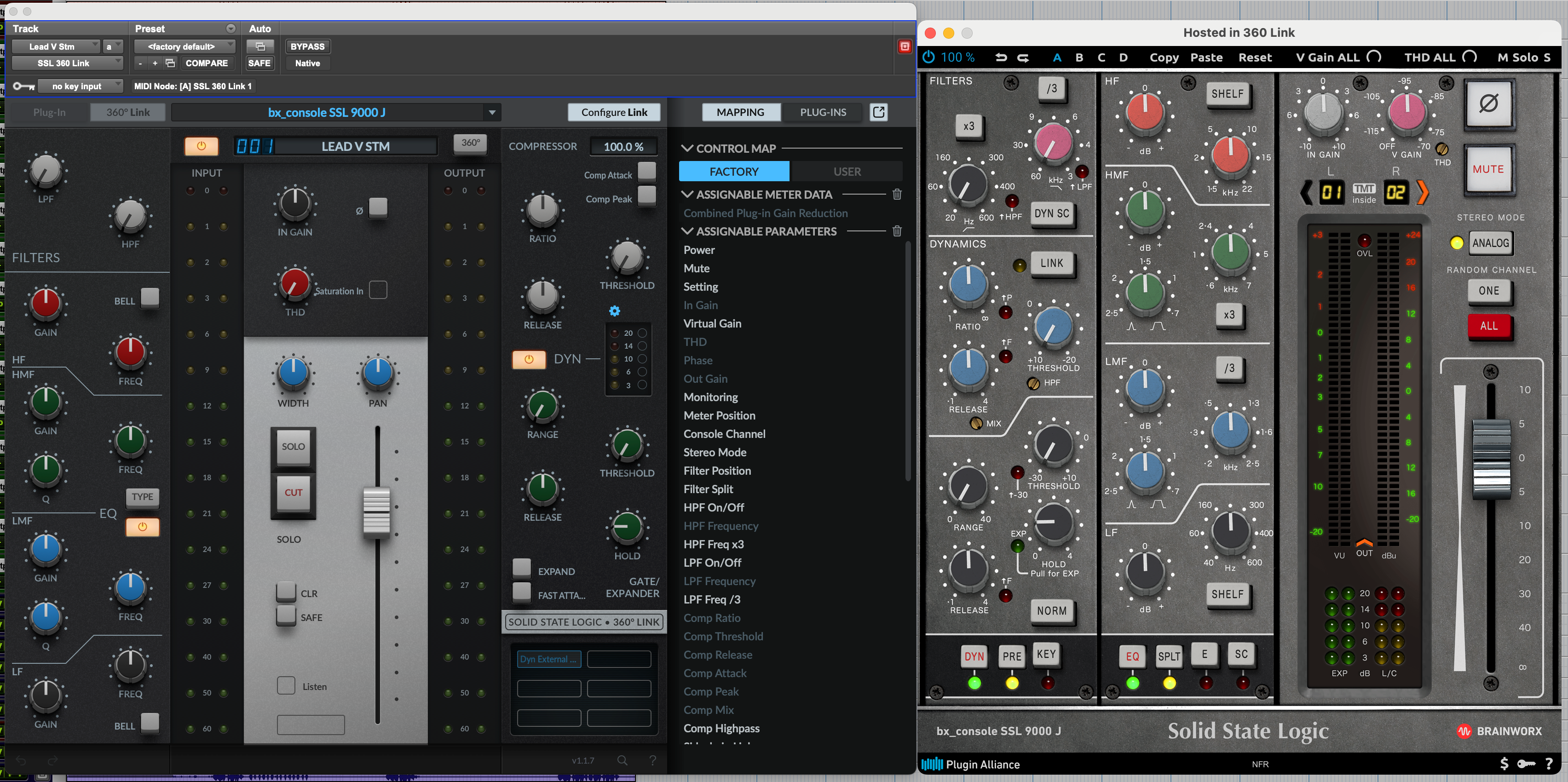Switch to the PLUG-INS tab

(823, 112)
